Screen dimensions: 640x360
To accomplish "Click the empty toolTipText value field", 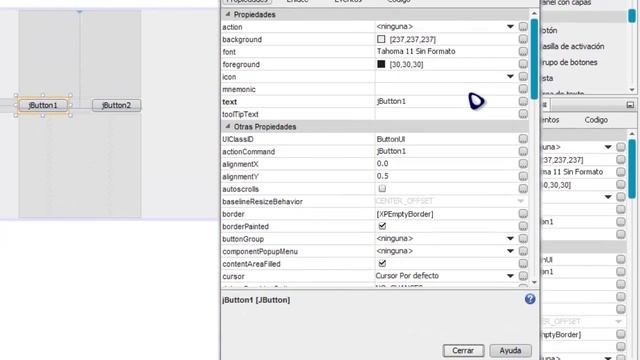I will coord(446,114).
